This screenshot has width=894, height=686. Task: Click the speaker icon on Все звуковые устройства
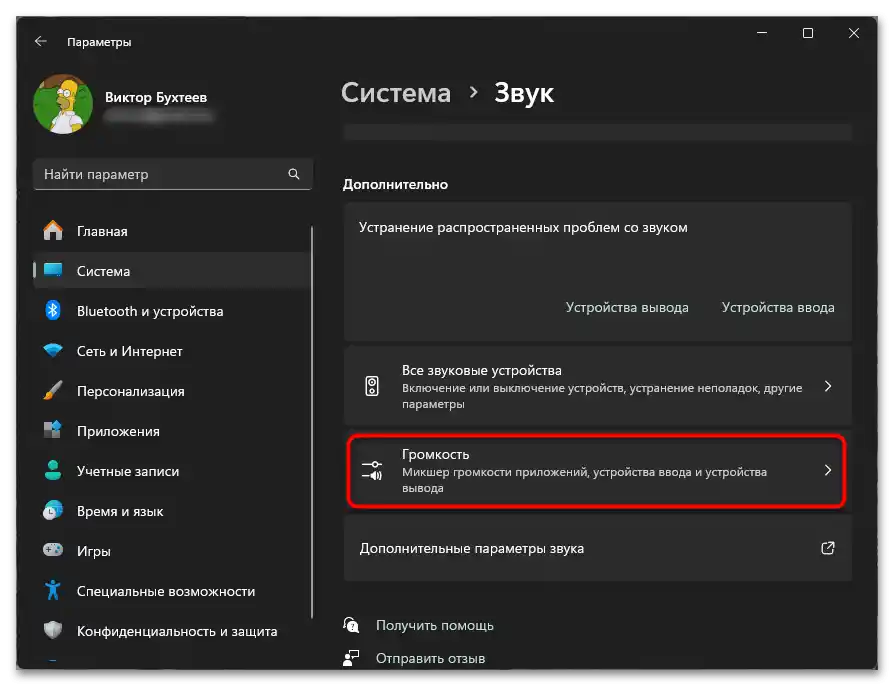click(370, 385)
